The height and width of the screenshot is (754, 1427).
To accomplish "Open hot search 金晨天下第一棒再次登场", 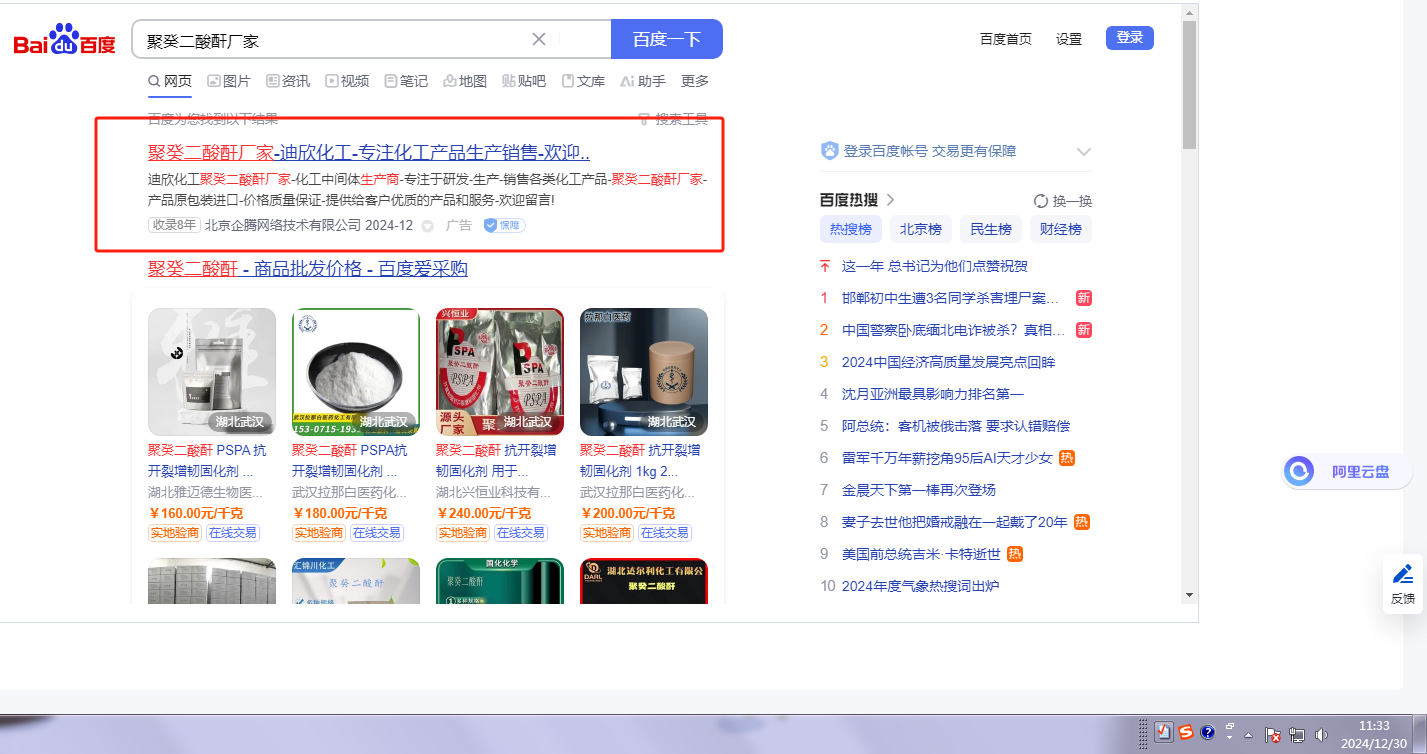I will pos(919,490).
